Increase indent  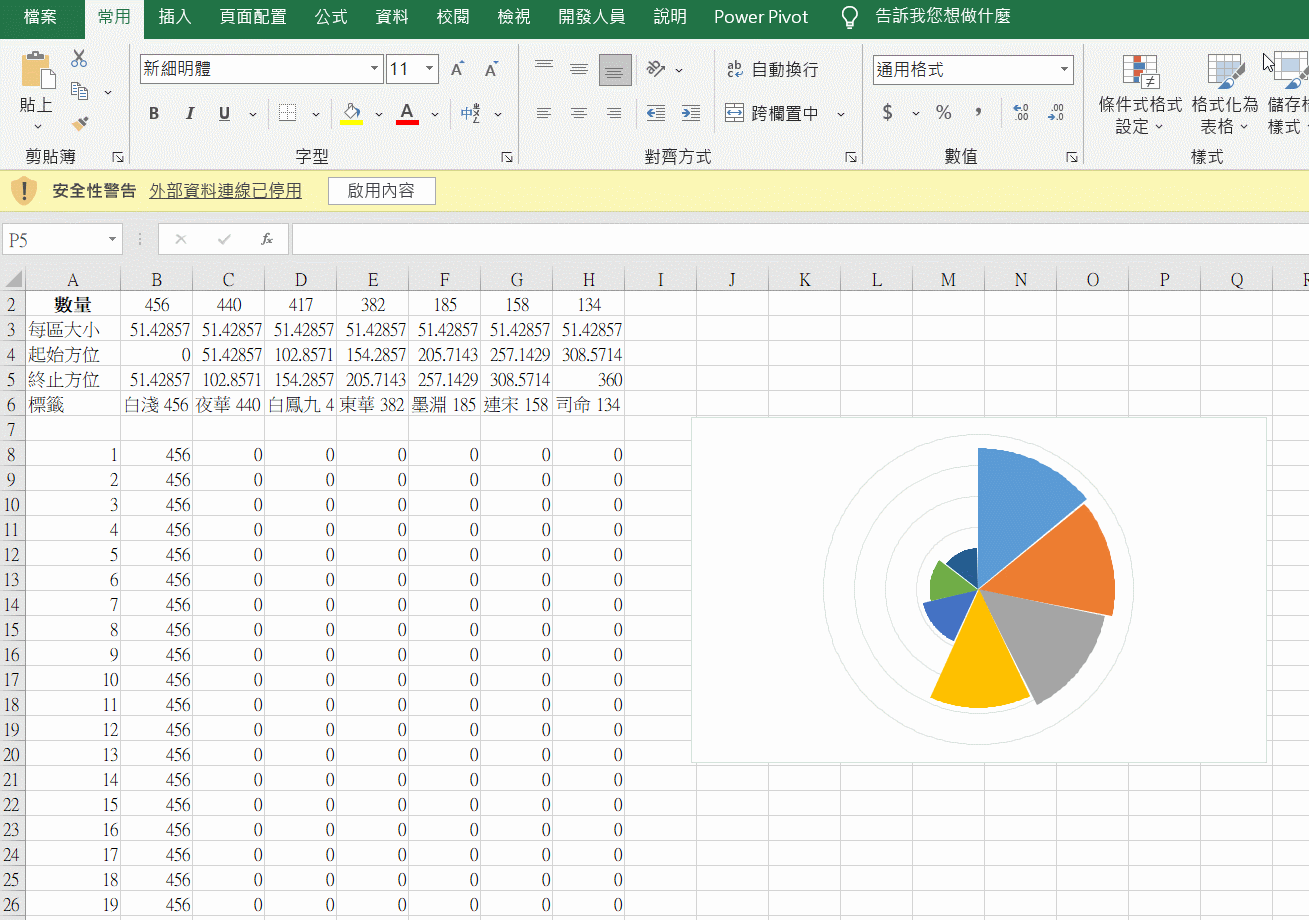(x=691, y=114)
